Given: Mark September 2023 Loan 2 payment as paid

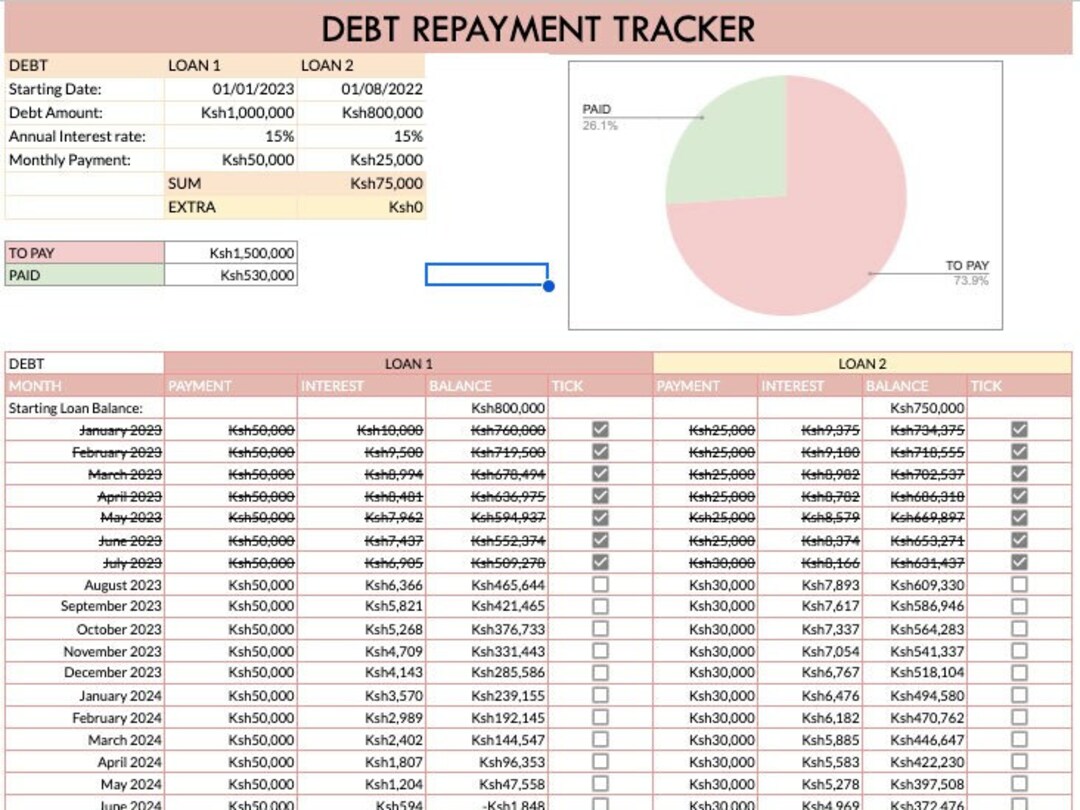Looking at the screenshot, I should pyautogui.click(x=1019, y=606).
